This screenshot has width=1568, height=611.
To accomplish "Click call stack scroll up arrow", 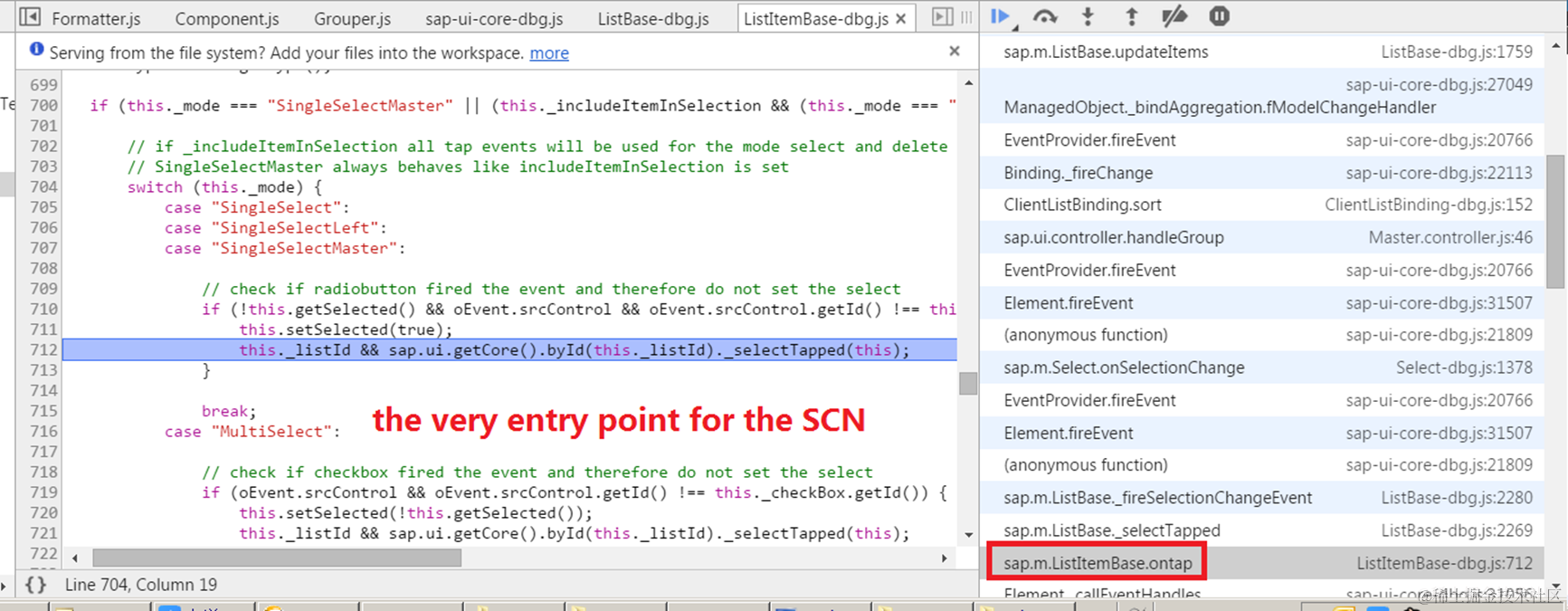I will [x=1555, y=44].
